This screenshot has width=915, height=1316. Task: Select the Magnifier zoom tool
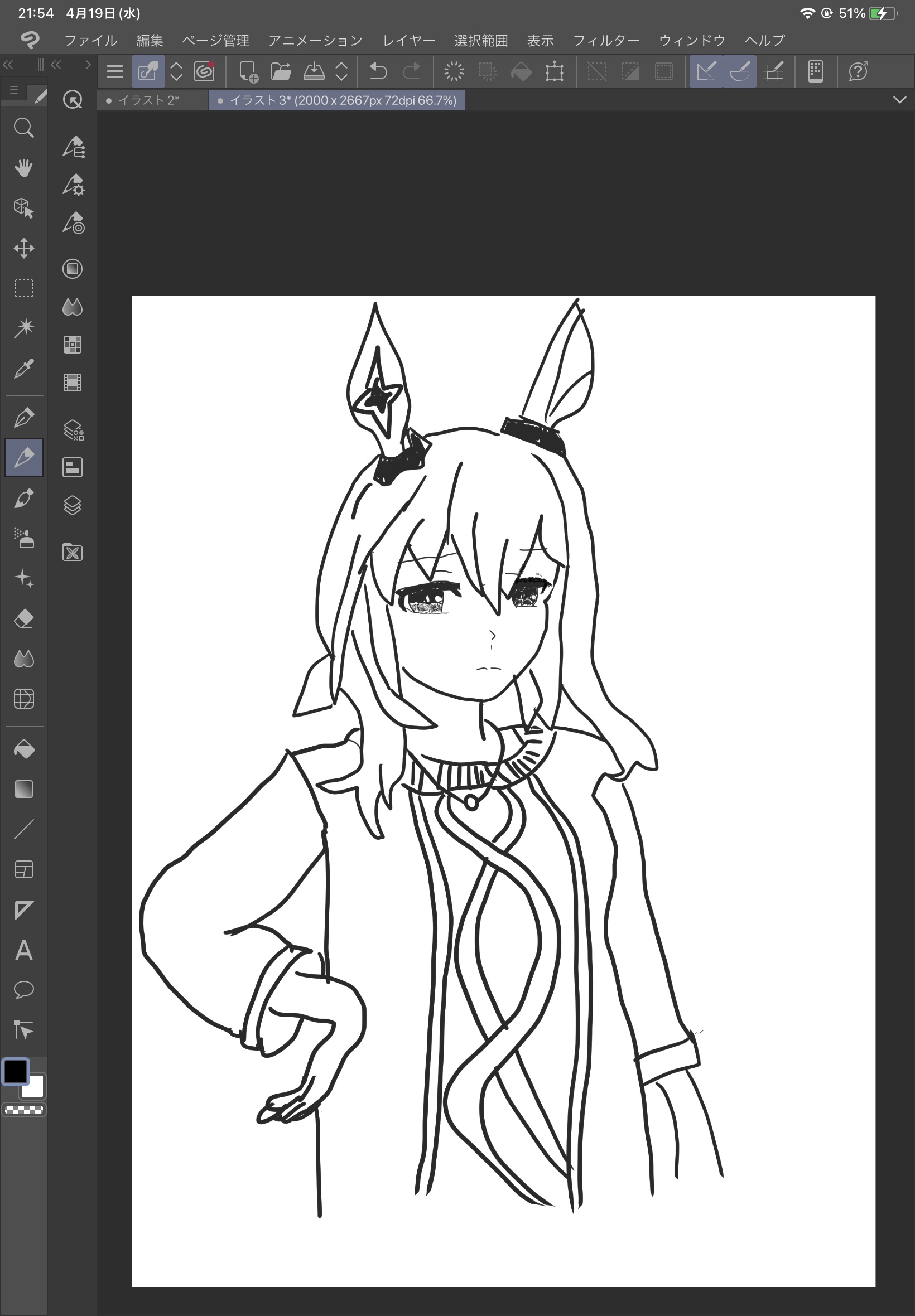coord(23,128)
